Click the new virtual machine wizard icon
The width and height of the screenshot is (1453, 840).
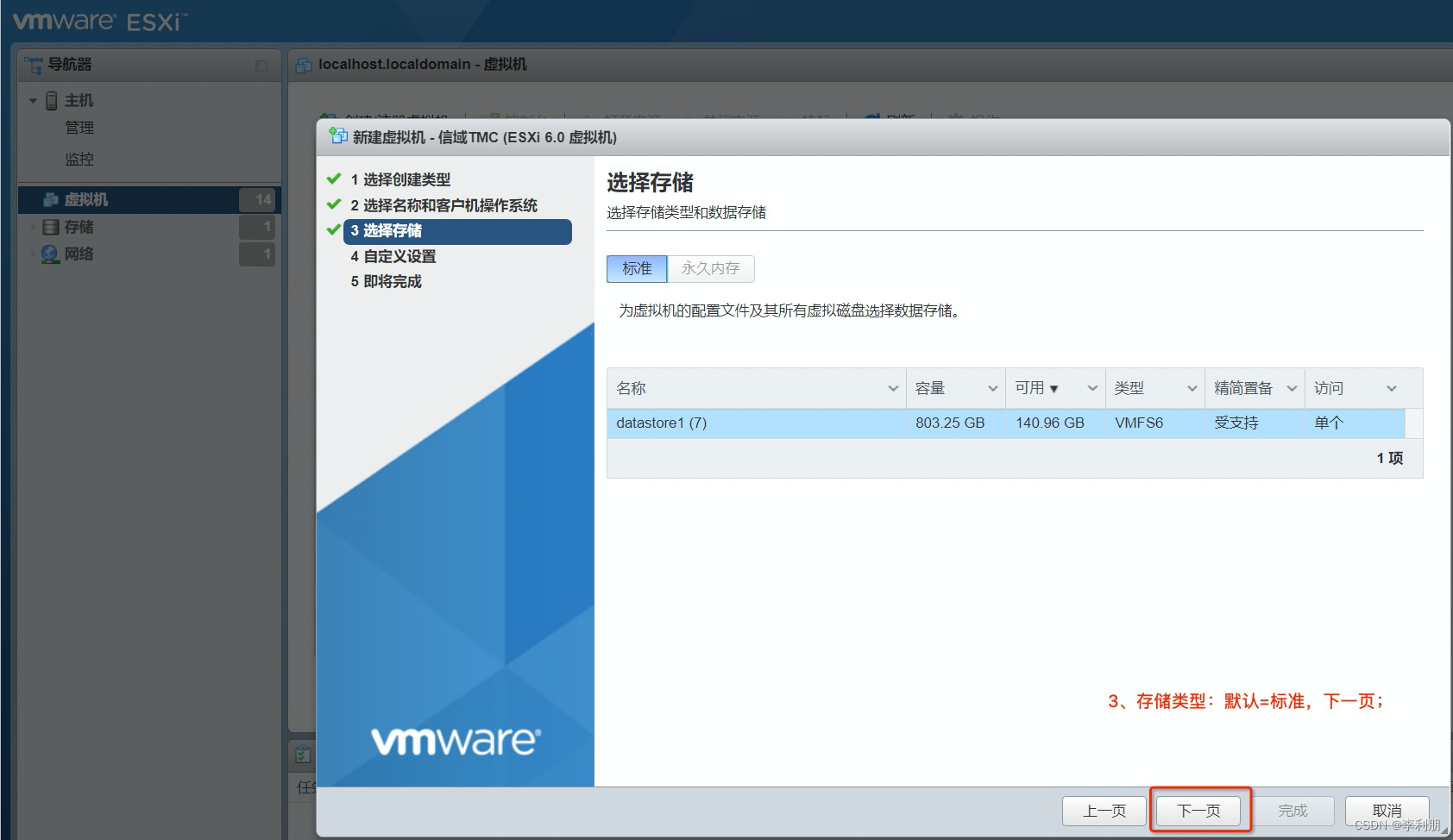[339, 135]
